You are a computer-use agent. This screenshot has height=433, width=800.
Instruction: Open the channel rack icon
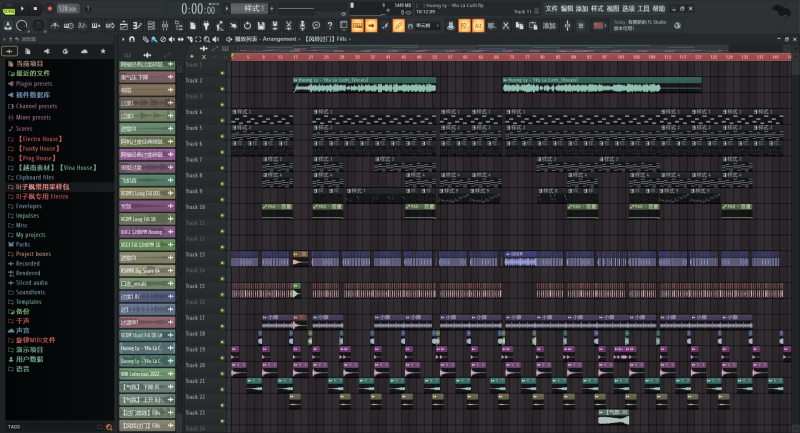pyautogui.click(x=151, y=26)
